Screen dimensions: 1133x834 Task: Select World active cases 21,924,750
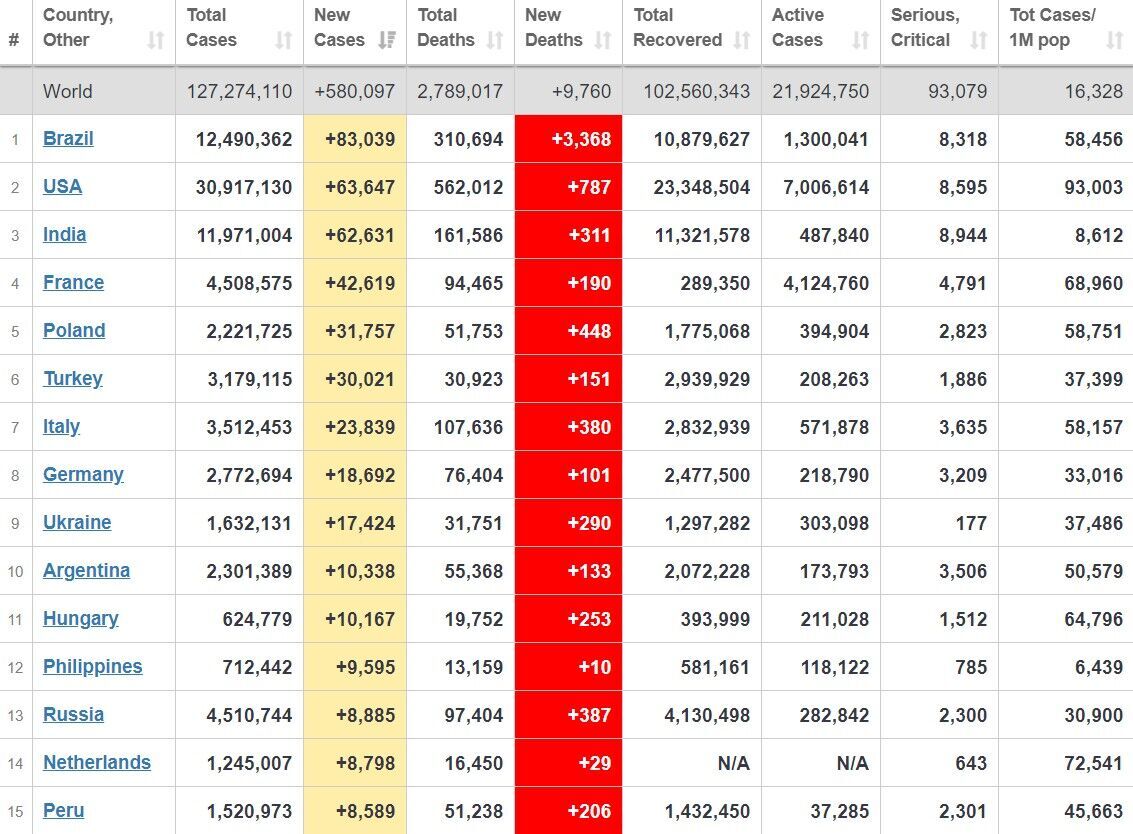click(x=821, y=91)
